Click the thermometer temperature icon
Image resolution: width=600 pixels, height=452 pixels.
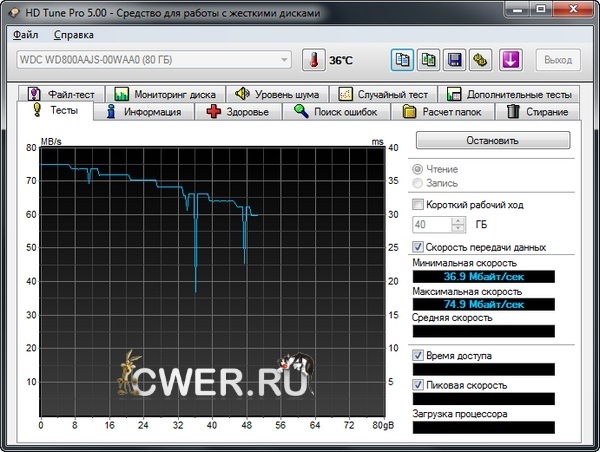tap(315, 60)
